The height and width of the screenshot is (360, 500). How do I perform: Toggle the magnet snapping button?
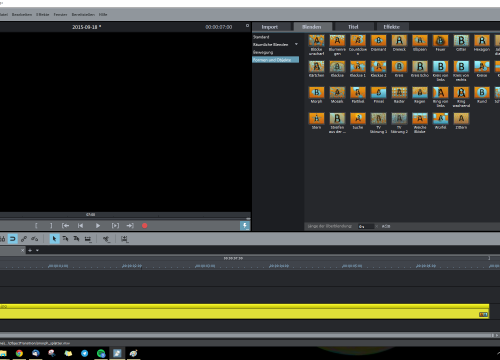click(13, 239)
